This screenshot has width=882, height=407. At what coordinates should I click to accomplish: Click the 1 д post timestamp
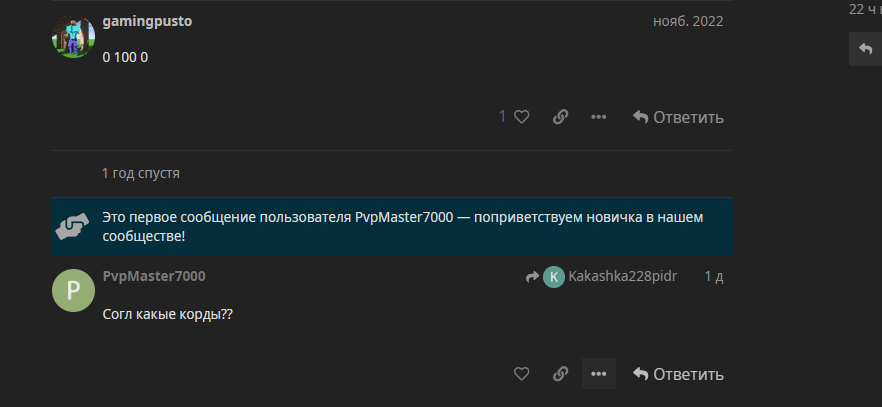coord(714,276)
